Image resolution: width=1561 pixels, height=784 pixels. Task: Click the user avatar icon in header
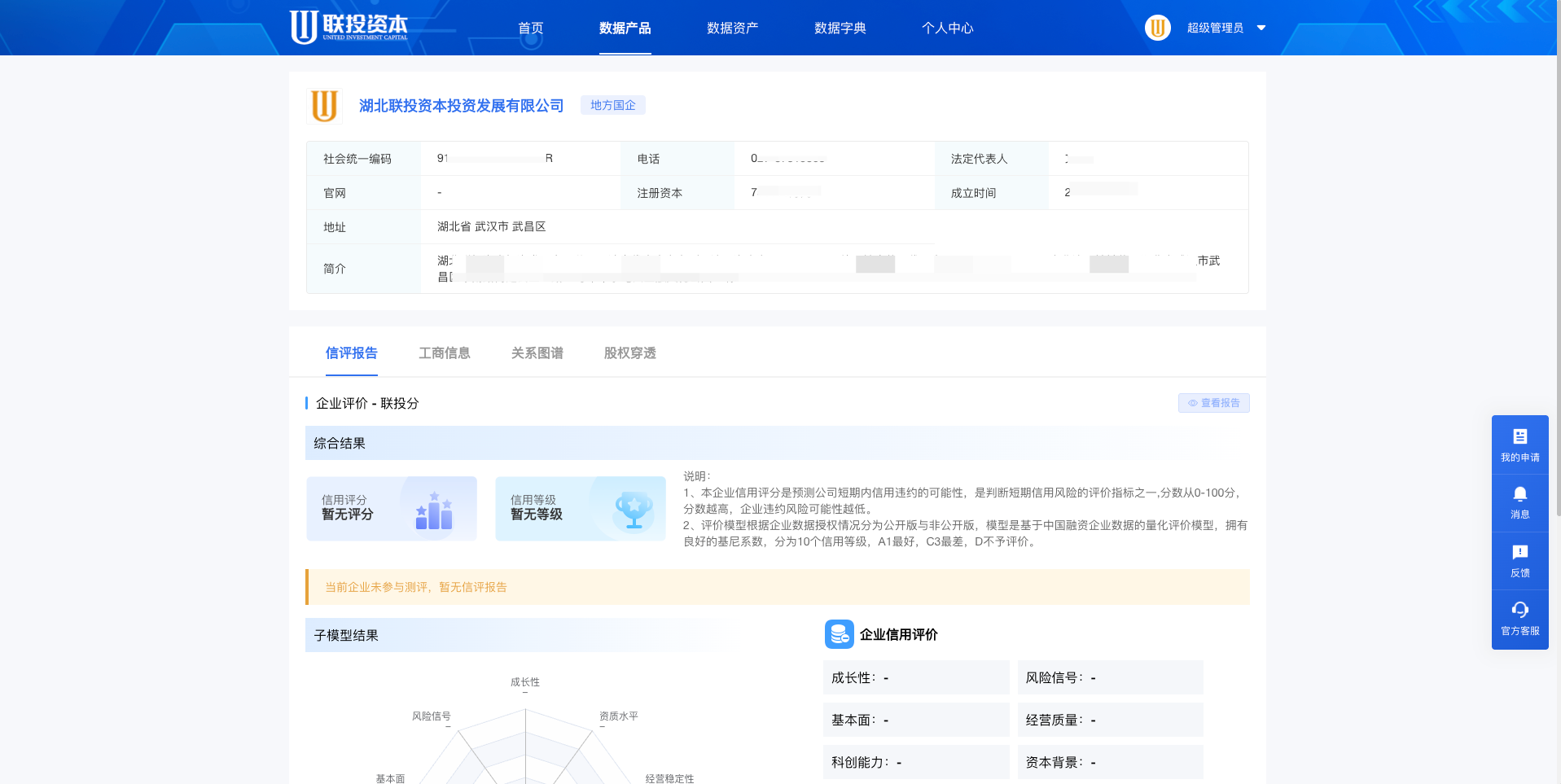coord(1158,28)
